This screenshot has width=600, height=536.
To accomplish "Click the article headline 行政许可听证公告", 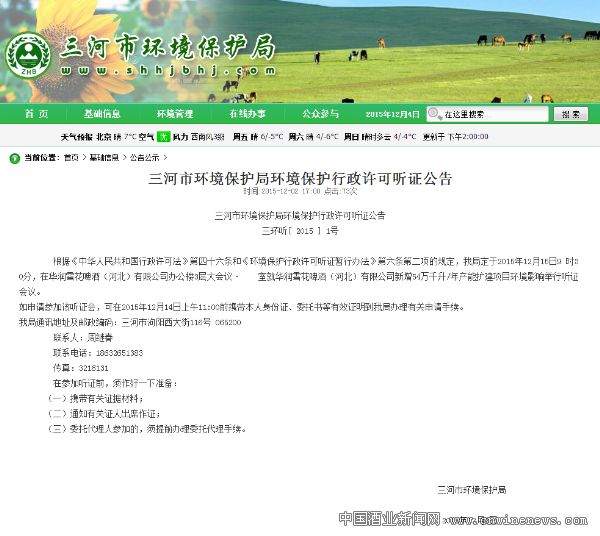I will 300,179.
